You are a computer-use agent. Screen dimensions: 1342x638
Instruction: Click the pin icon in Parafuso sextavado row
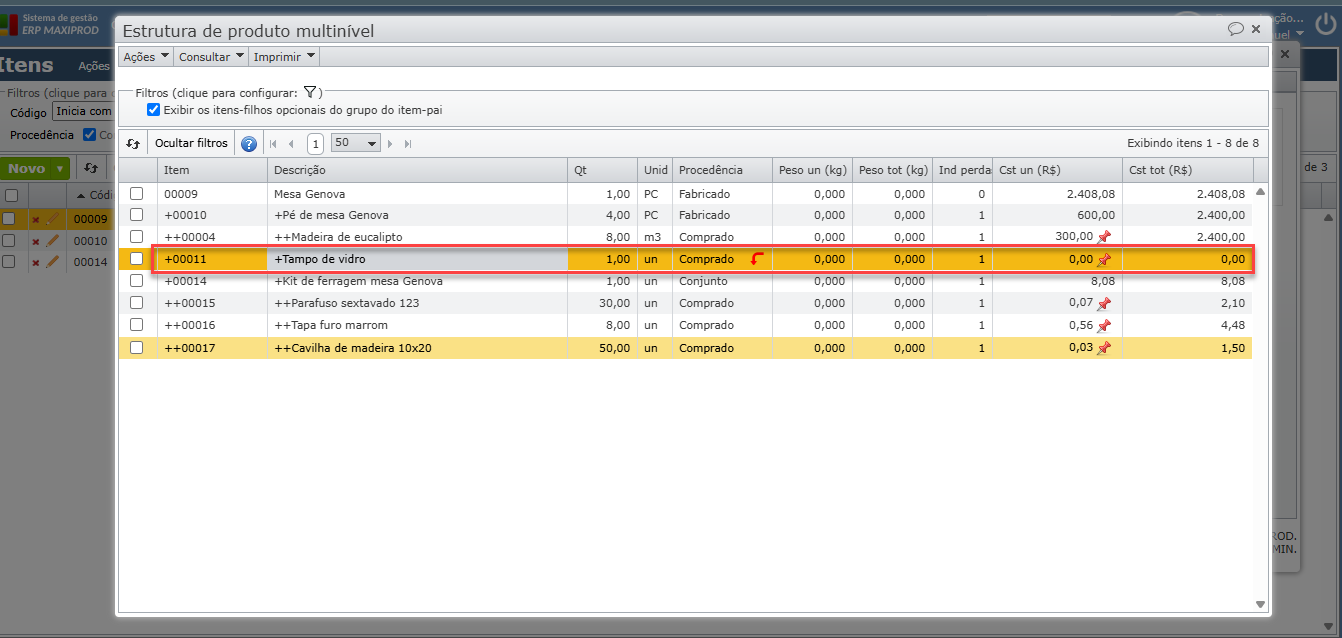(1104, 303)
